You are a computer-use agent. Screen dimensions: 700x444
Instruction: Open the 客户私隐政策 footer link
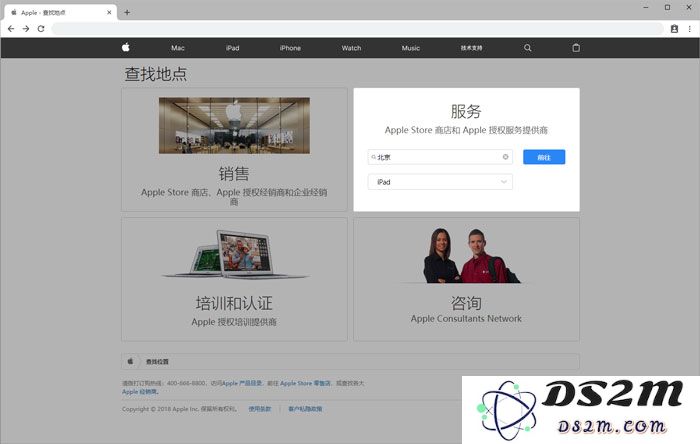click(305, 409)
